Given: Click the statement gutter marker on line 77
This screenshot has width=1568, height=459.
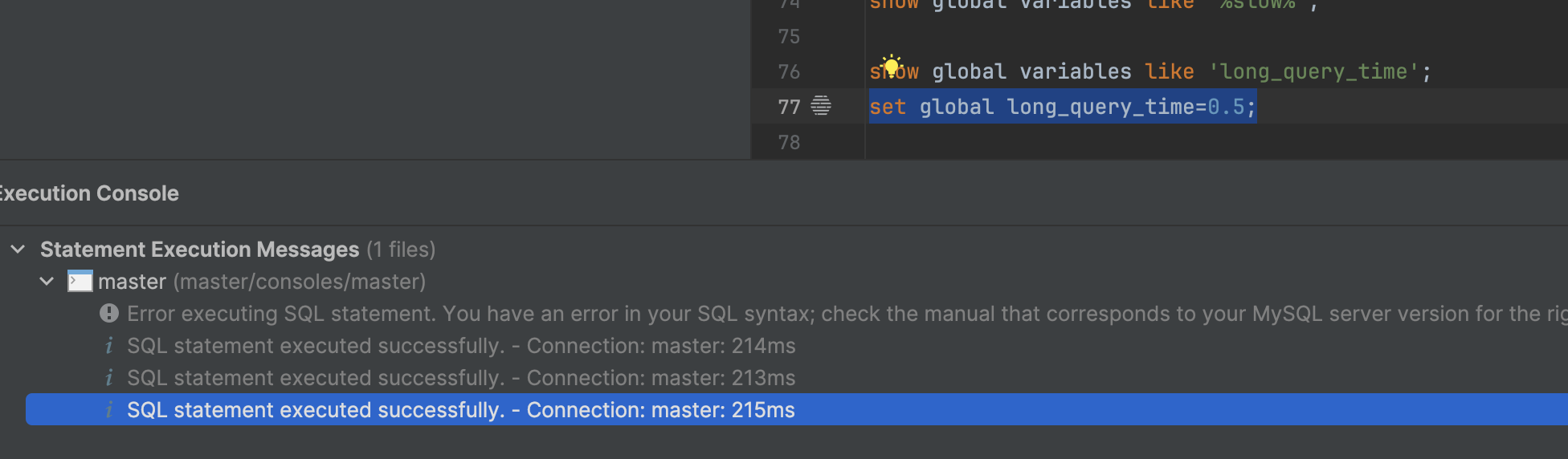Looking at the screenshot, I should click(821, 105).
